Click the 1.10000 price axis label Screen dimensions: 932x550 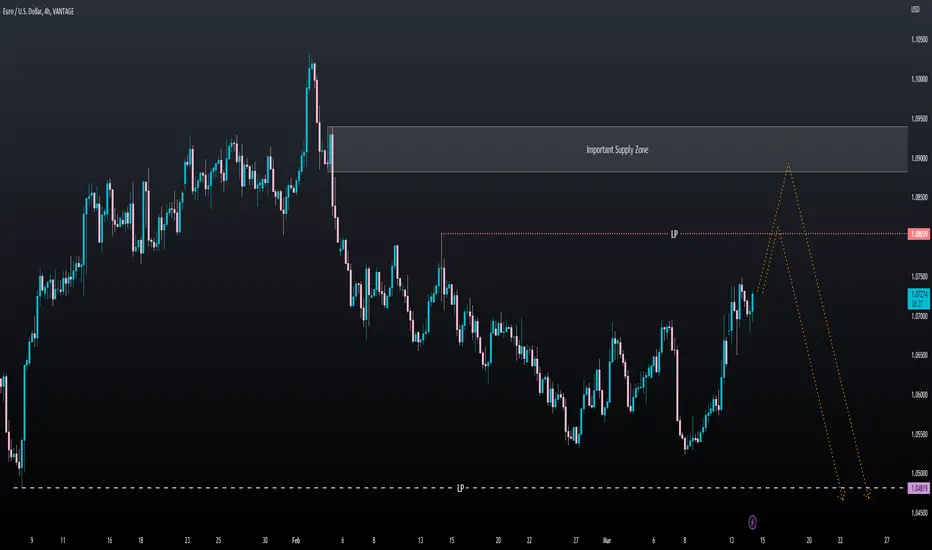click(x=919, y=79)
